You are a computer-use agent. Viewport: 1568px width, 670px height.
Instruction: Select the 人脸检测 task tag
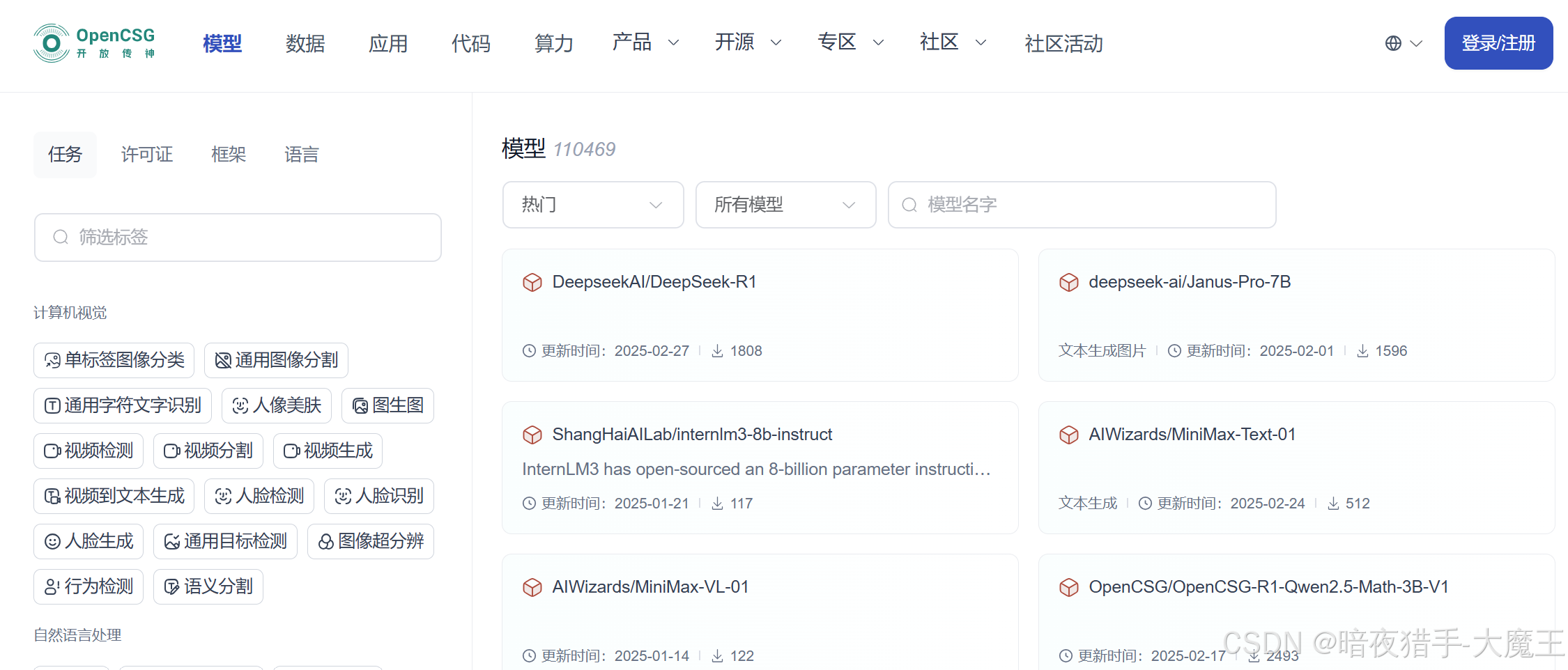tap(259, 496)
